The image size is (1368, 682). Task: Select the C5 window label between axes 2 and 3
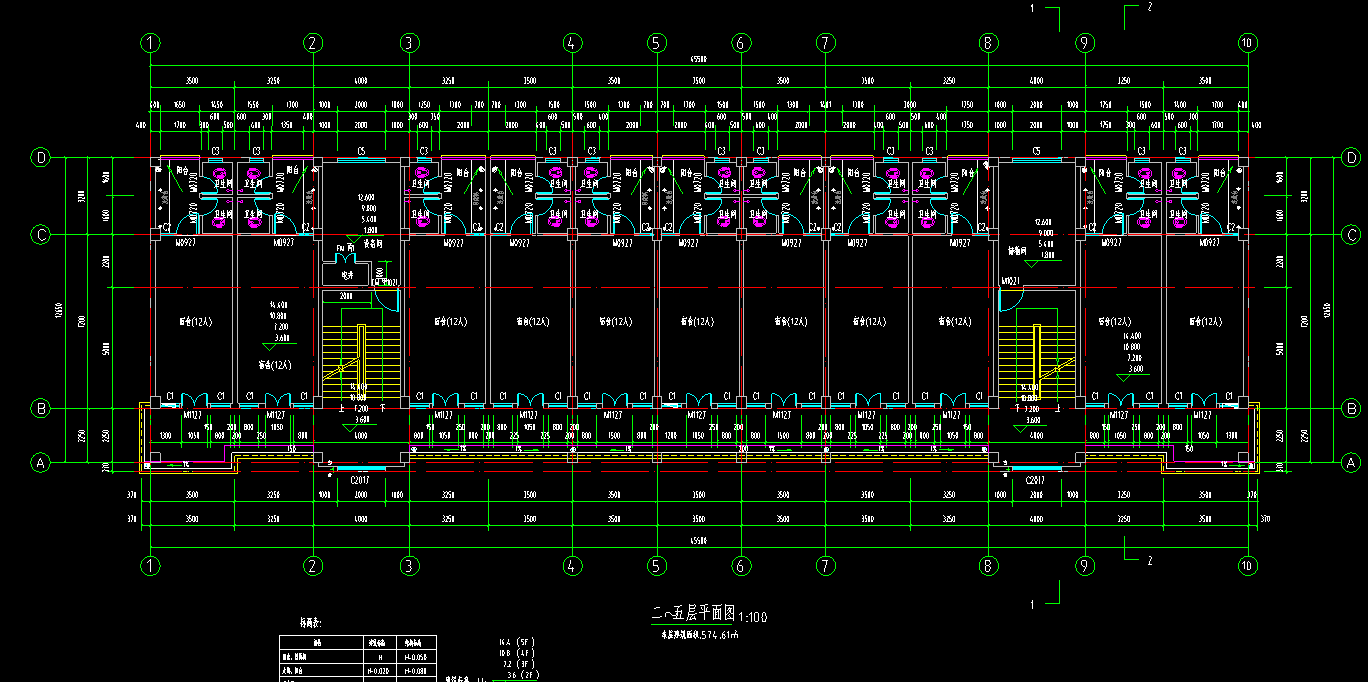361,151
